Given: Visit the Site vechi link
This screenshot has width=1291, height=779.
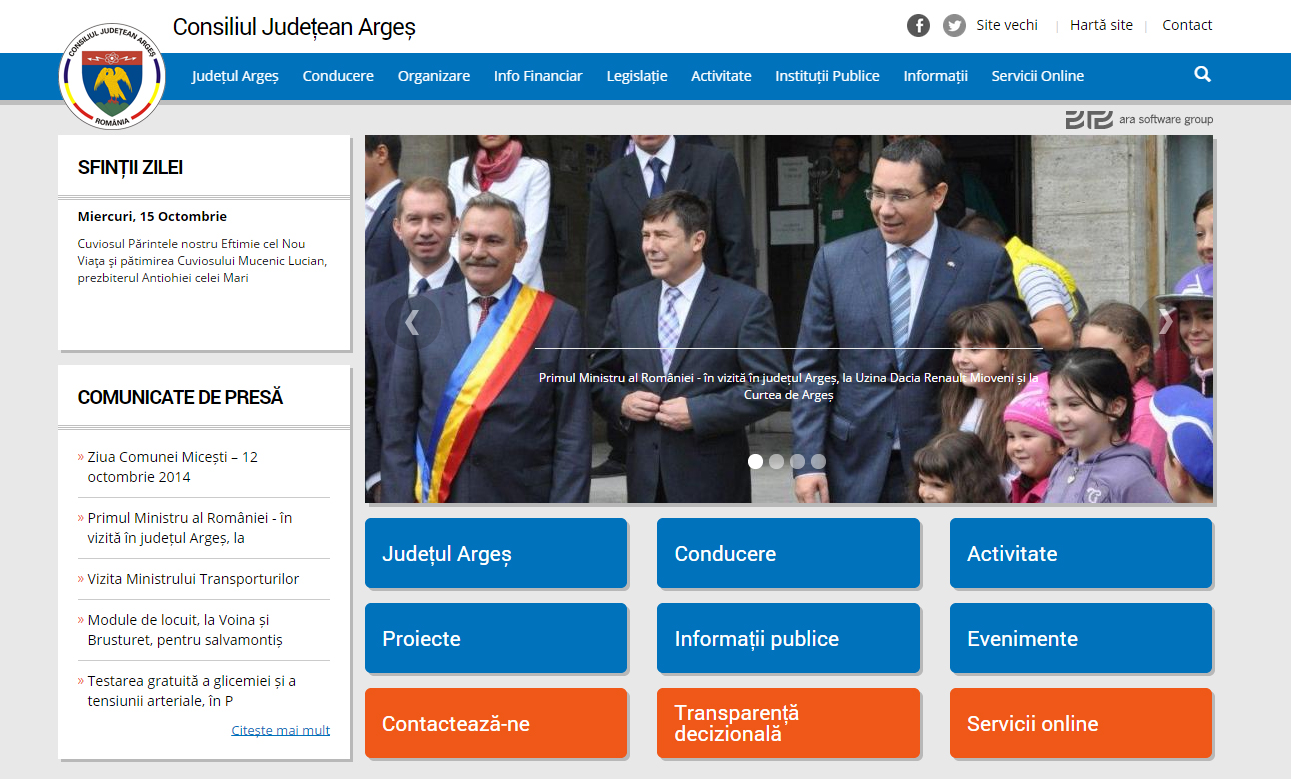Looking at the screenshot, I should click(1007, 25).
